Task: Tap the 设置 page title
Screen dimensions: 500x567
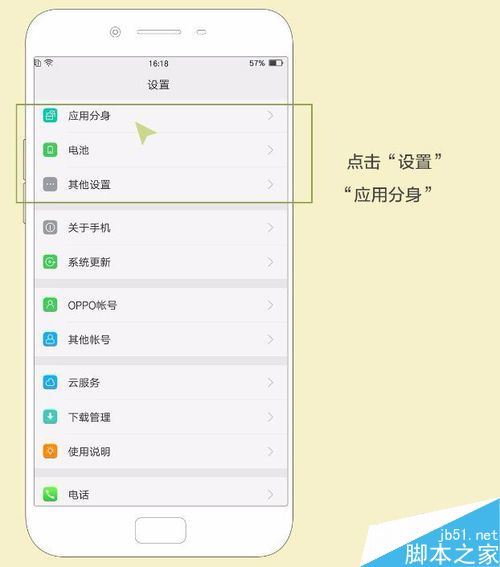Action: click(158, 85)
